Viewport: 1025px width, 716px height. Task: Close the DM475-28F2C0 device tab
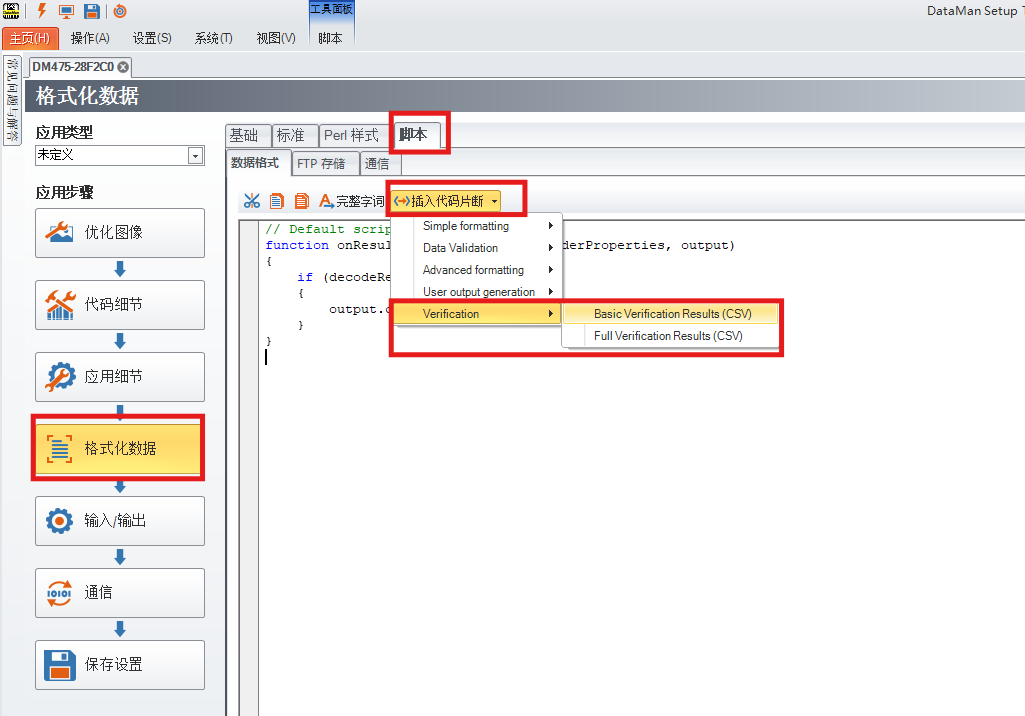(x=123, y=67)
